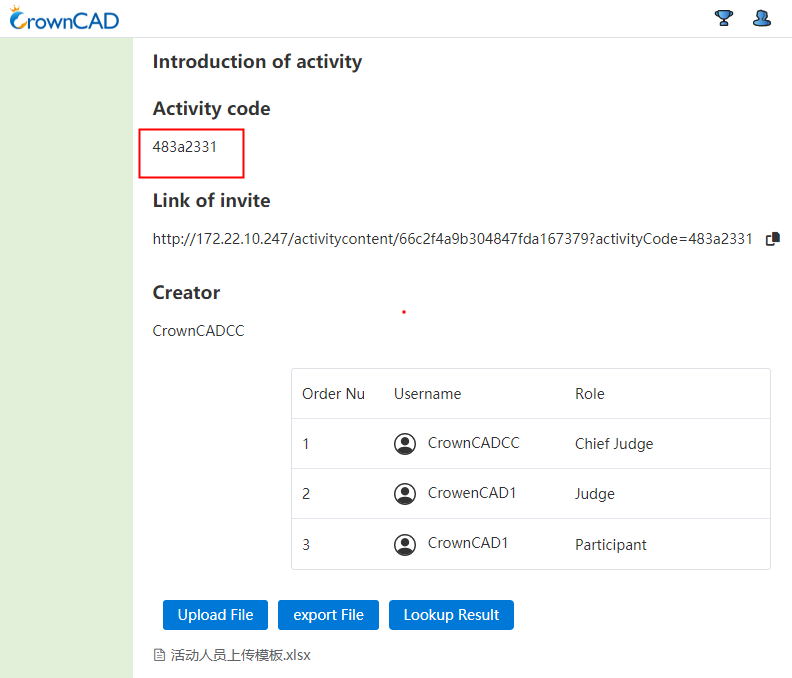
Task: Click the xlsx template file icon
Action: 159,655
